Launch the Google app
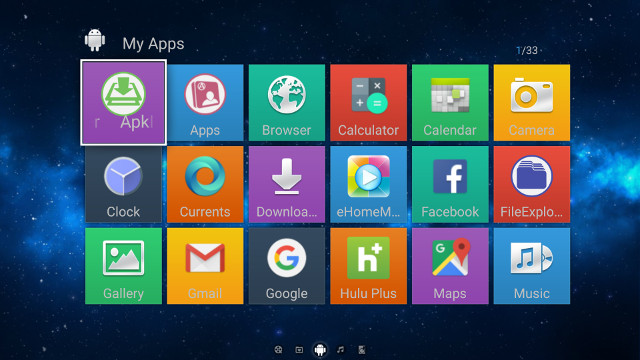 (287, 266)
